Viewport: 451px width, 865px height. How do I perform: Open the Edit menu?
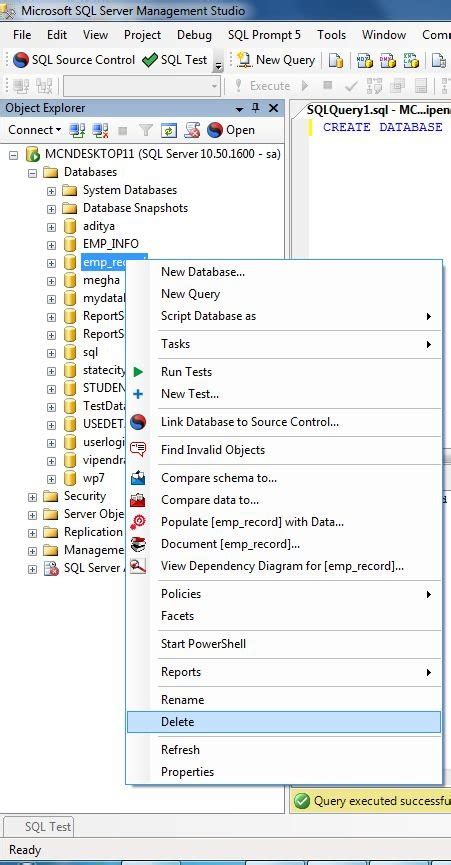(x=57, y=35)
